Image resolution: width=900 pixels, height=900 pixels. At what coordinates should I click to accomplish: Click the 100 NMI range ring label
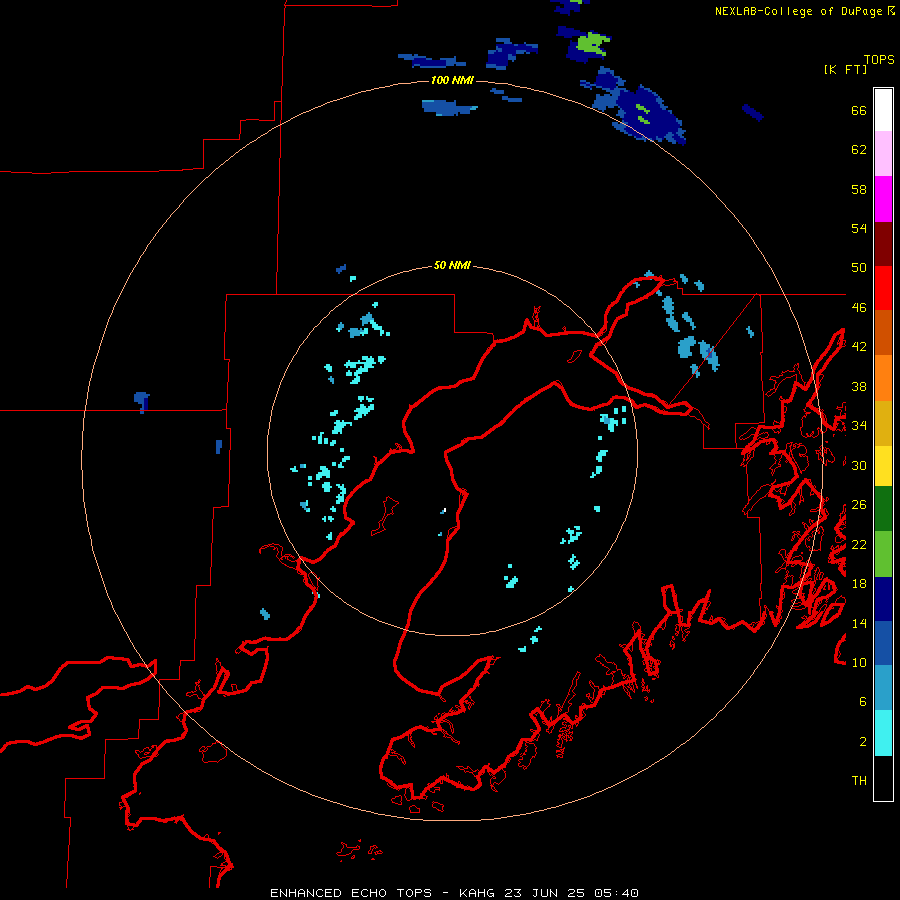452,80
